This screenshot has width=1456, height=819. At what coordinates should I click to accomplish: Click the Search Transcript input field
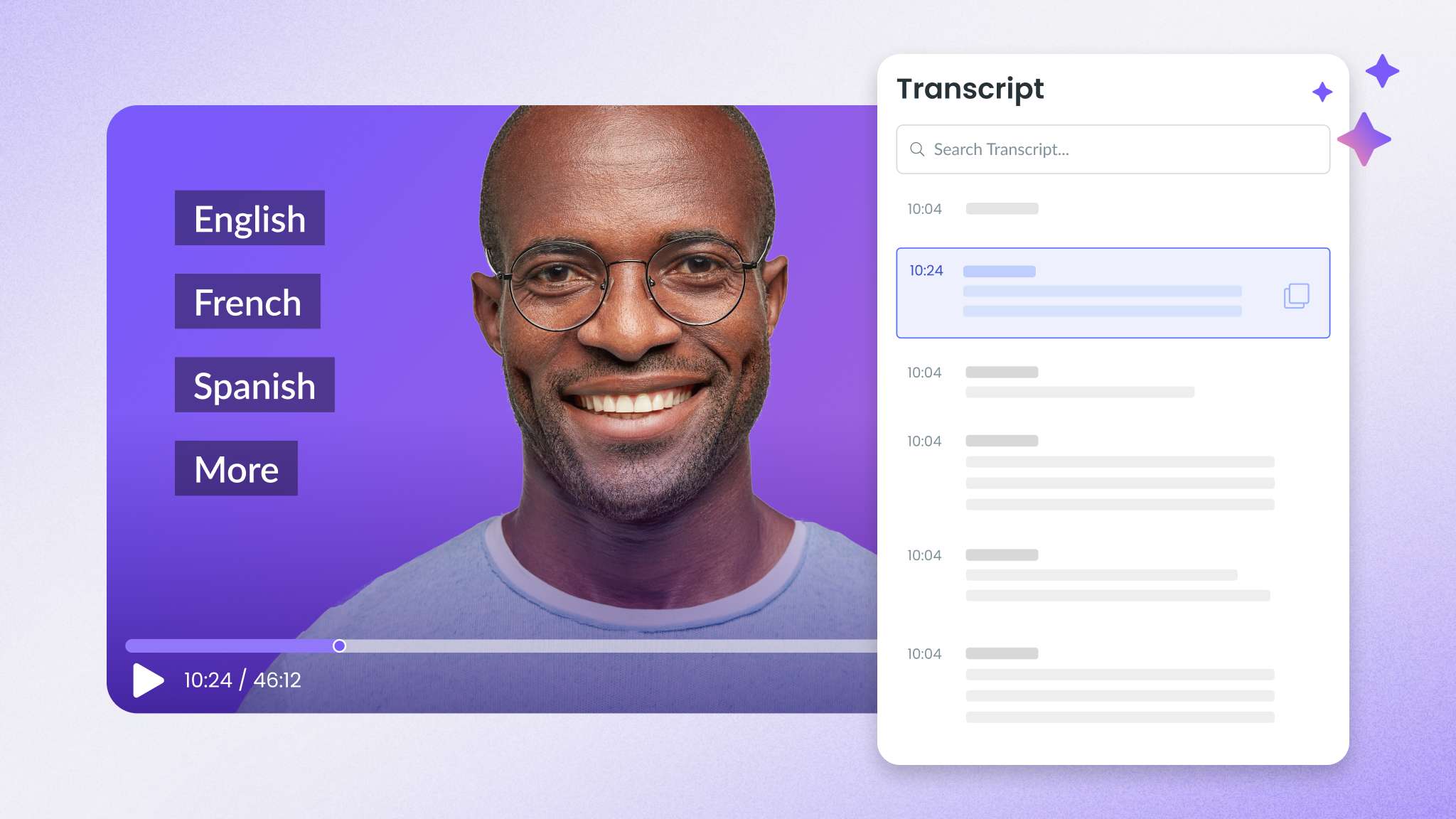(1113, 149)
